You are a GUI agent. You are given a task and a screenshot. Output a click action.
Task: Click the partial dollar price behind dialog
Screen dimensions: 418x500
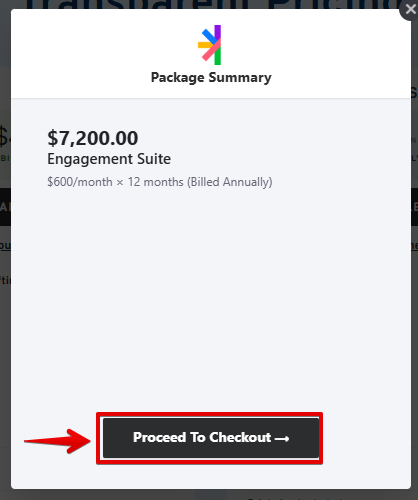click(5, 136)
